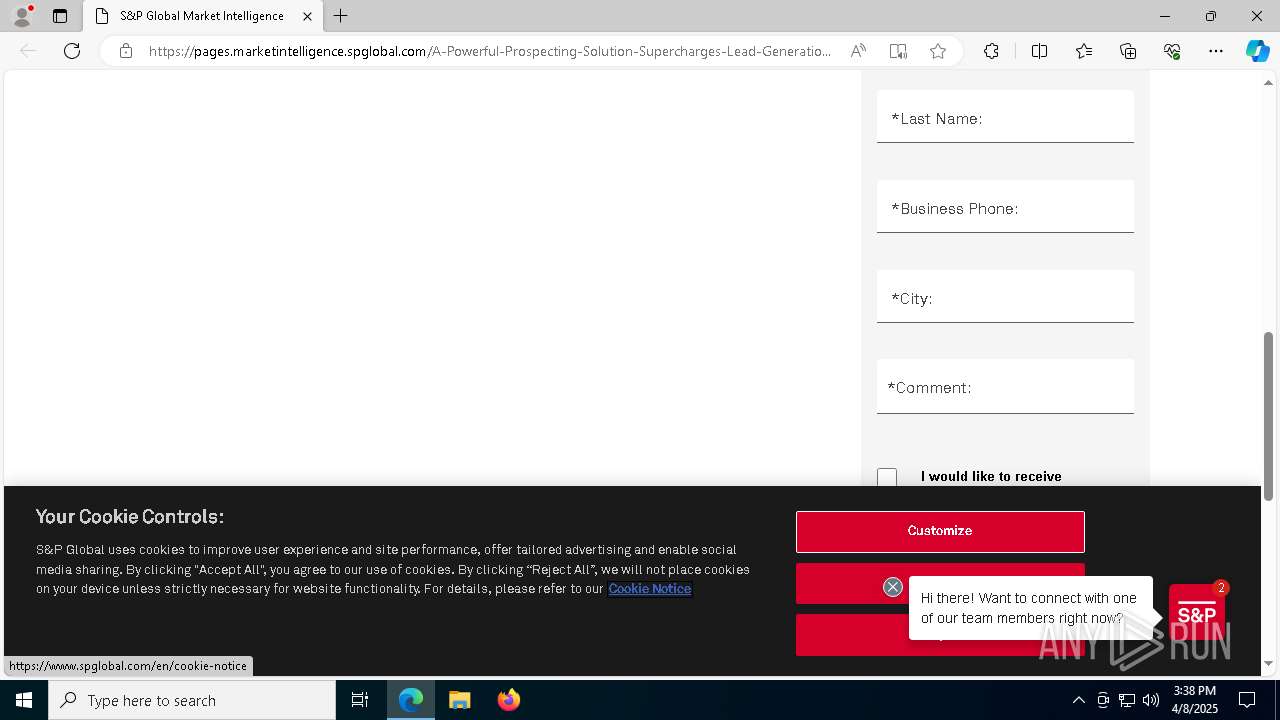Click the page vertical scrollbar thumb
The height and width of the screenshot is (720, 1280).
click(x=1268, y=415)
